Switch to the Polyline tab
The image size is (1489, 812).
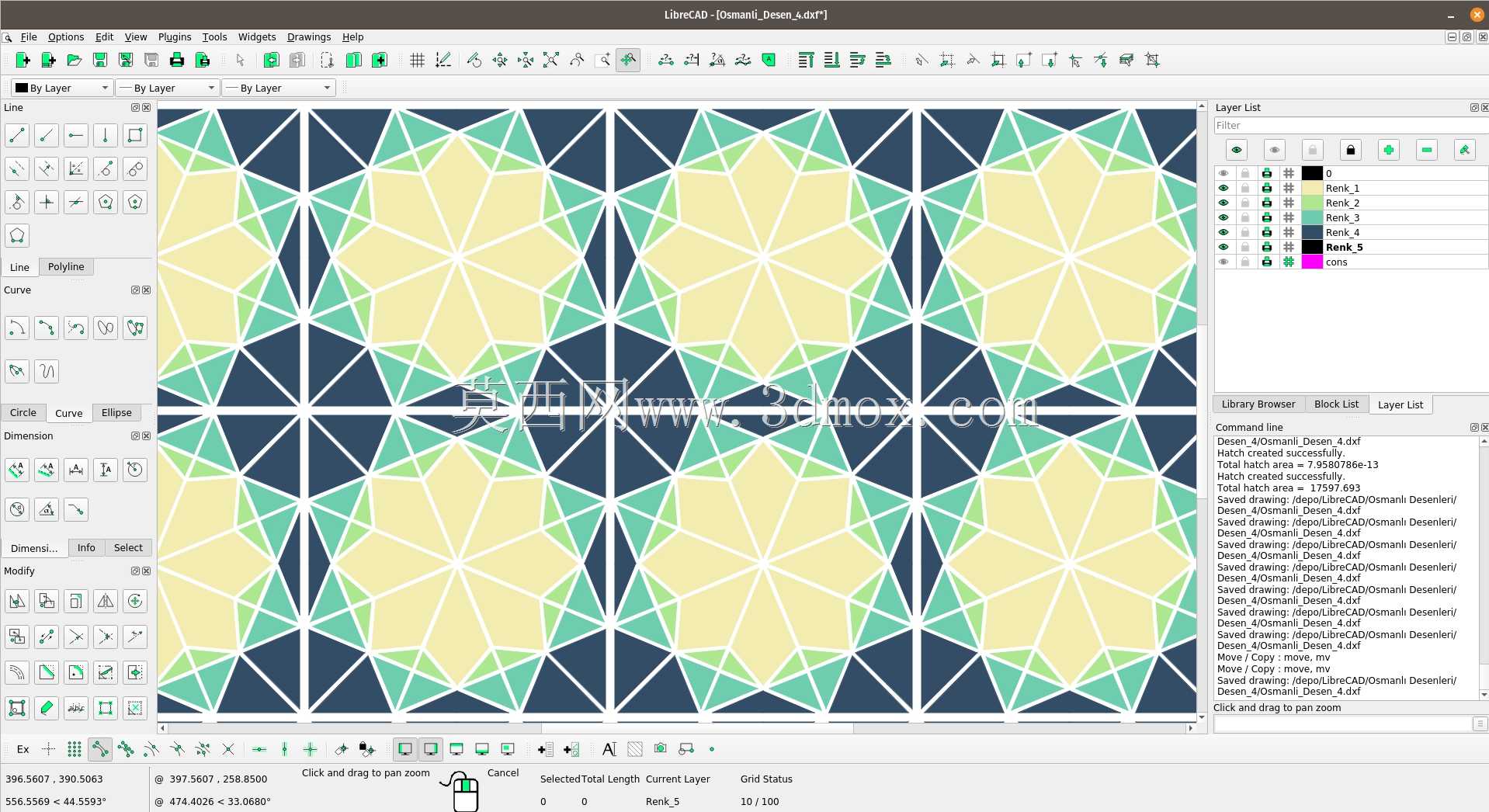click(x=66, y=266)
